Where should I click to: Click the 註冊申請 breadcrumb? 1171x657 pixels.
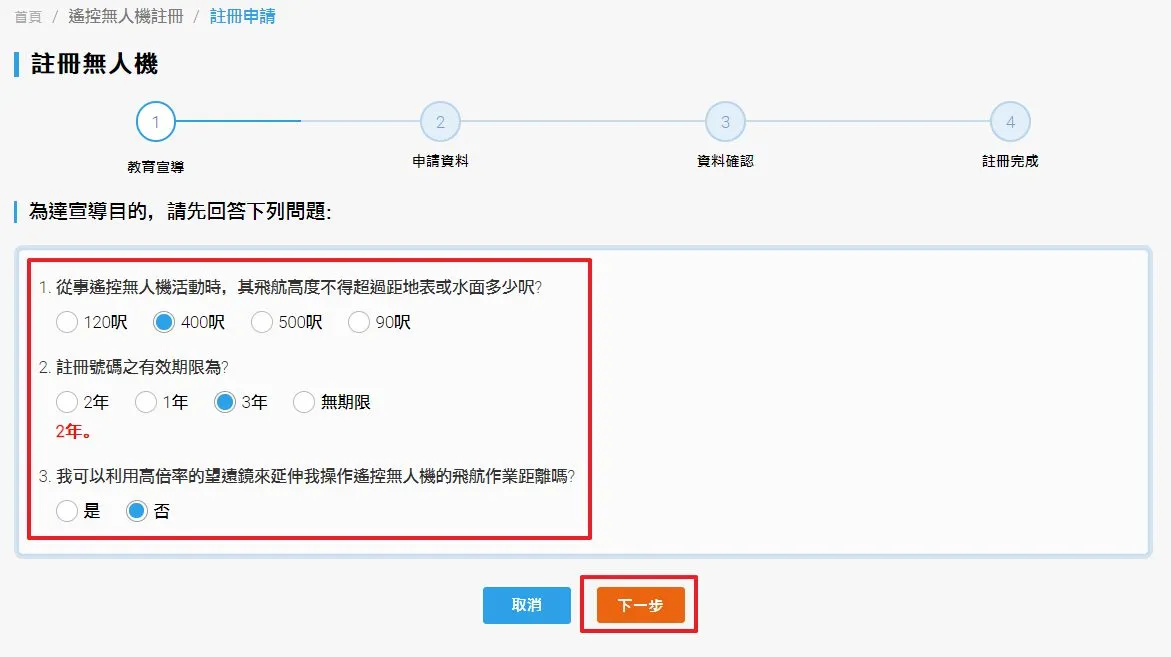242,16
